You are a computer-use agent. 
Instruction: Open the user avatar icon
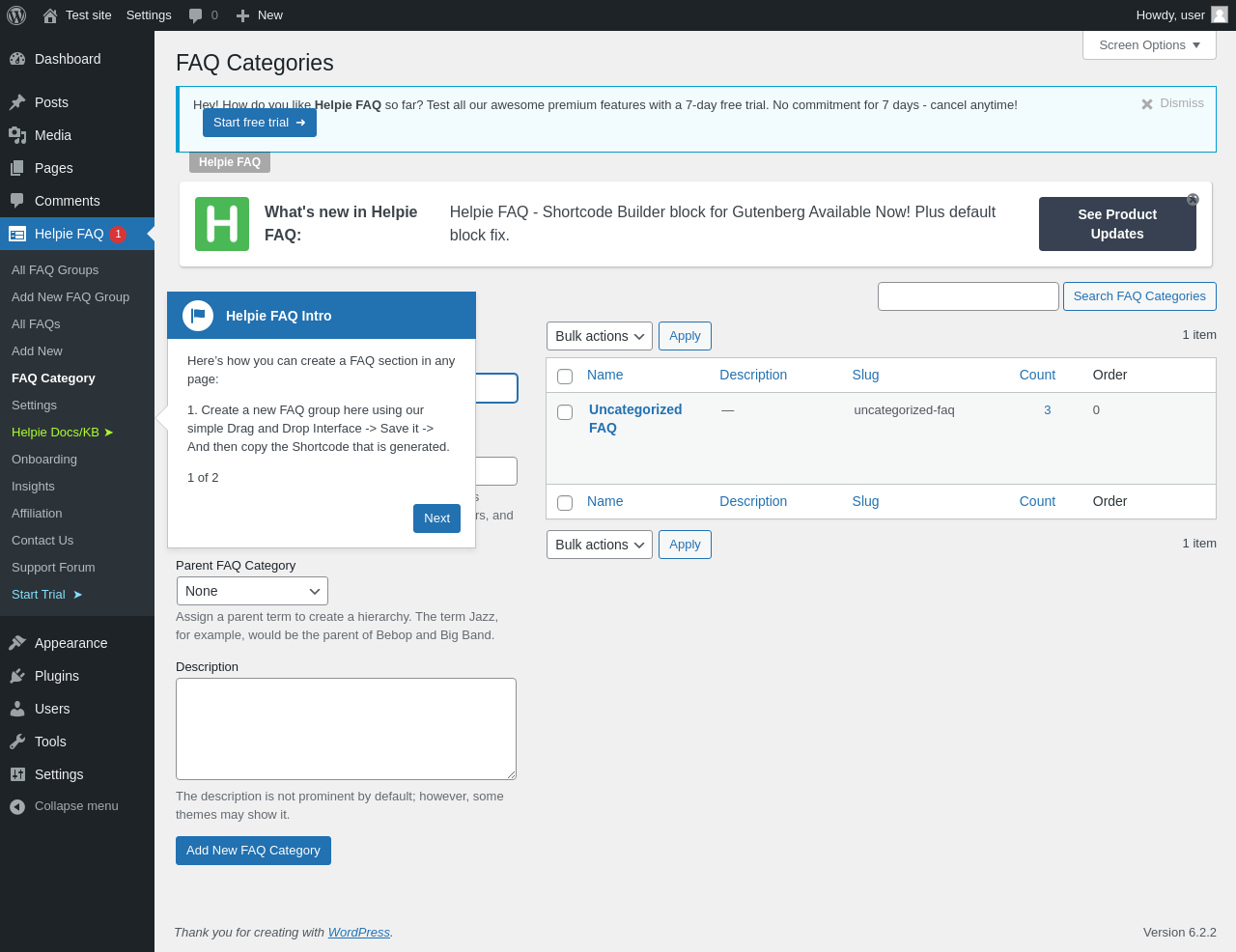tap(1220, 14)
